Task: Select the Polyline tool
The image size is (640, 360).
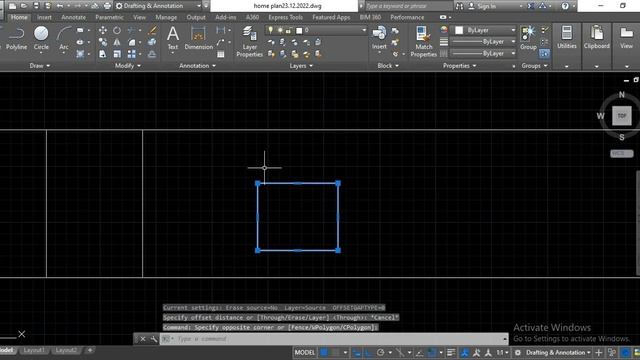Action: [17, 39]
